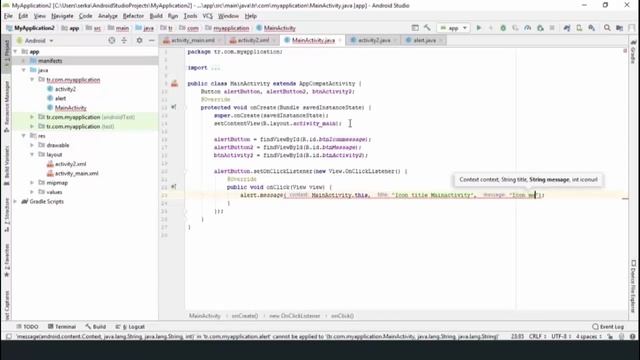Open the profiler gauge icon
This screenshot has width=640, height=360.
pyautogui.click(x=527, y=28)
